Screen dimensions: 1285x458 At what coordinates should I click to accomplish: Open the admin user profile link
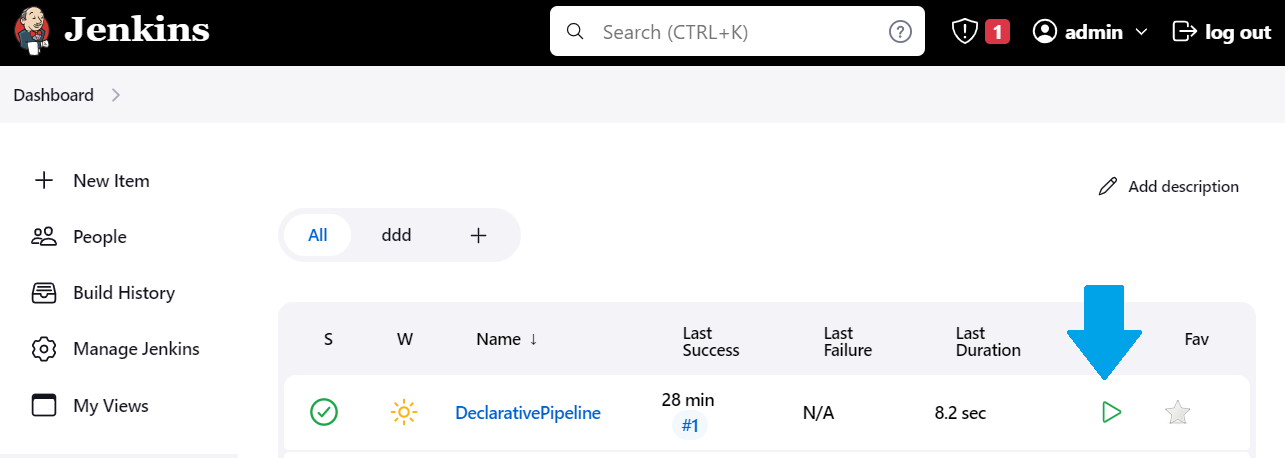point(1093,32)
